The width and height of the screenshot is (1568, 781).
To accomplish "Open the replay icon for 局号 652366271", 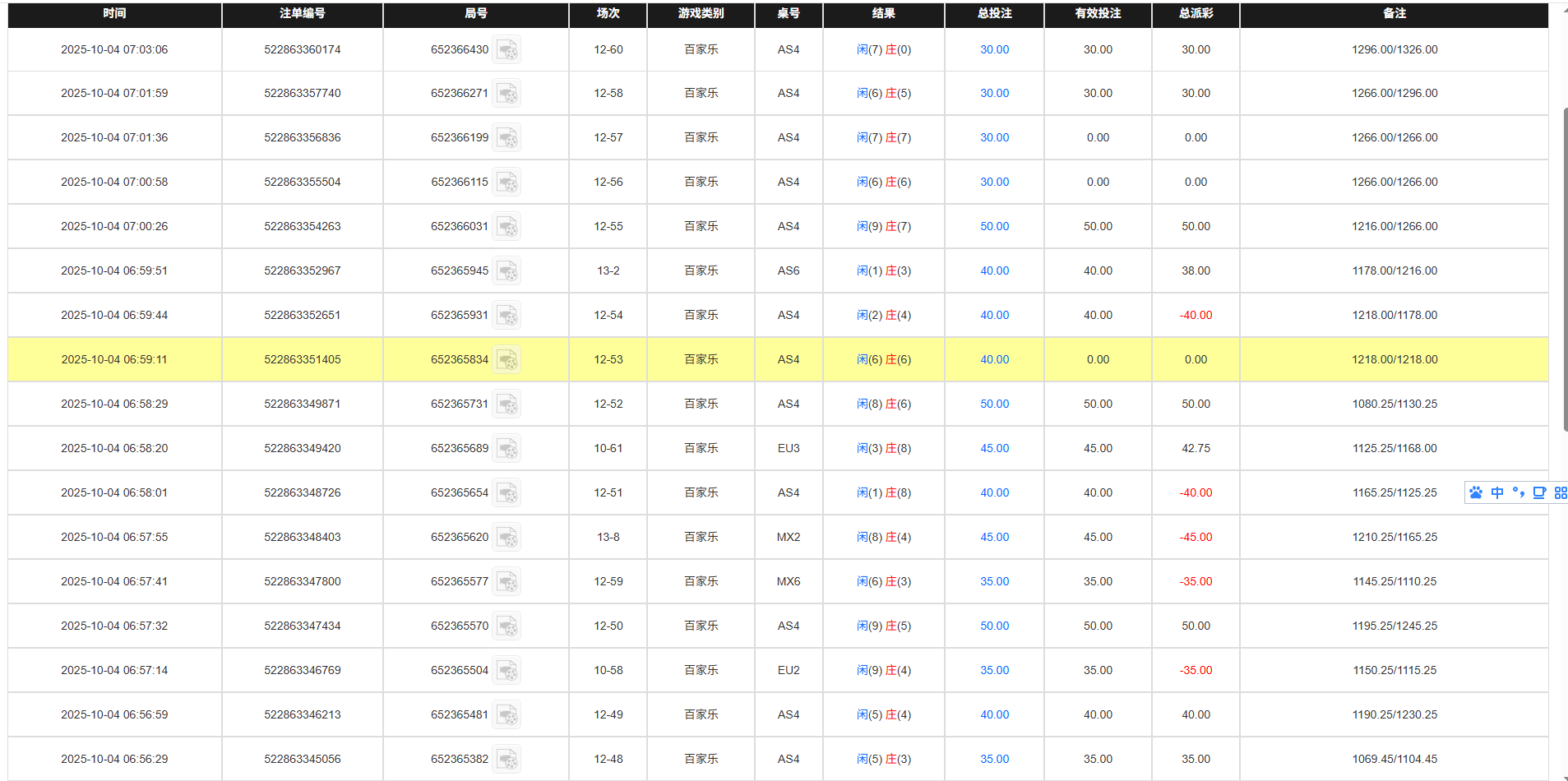I will [x=507, y=93].
